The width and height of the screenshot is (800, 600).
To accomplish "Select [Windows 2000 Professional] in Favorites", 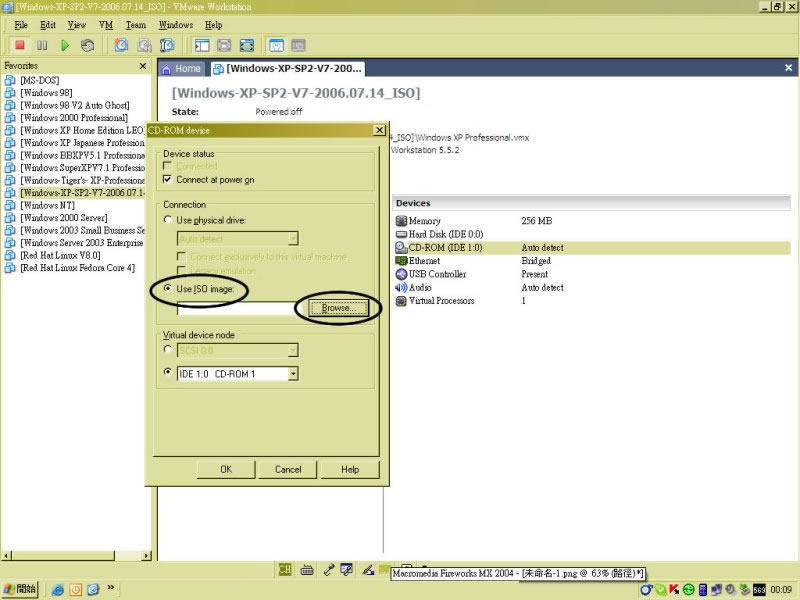I will (x=74, y=118).
